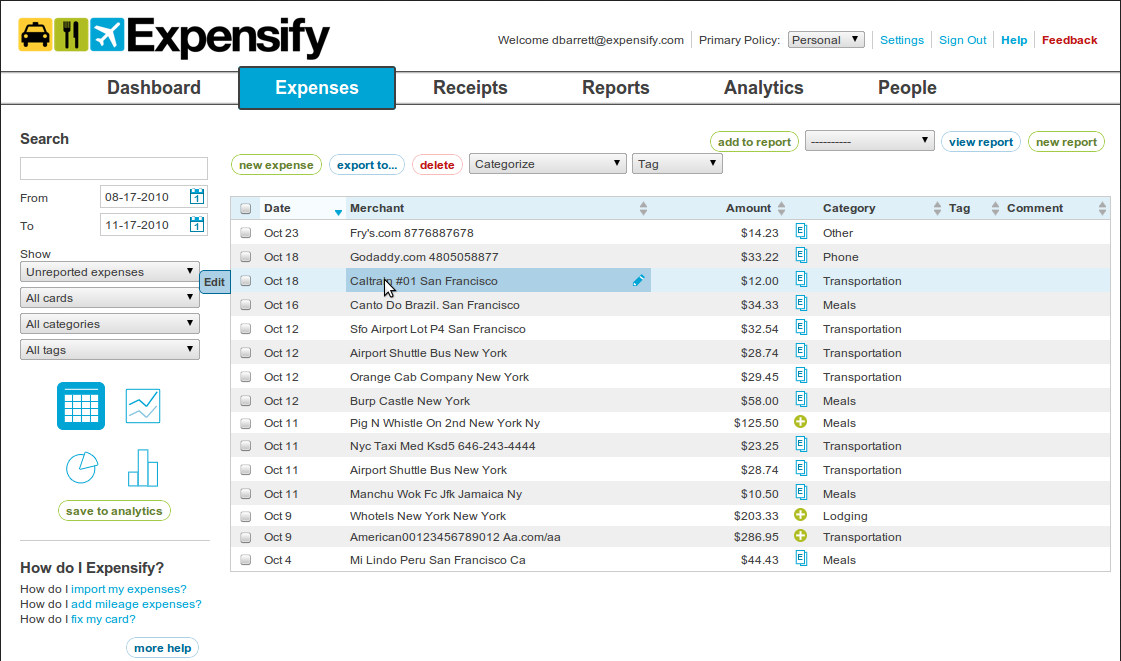Click the green plus icon on Pig N Whistle row

click(x=800, y=422)
